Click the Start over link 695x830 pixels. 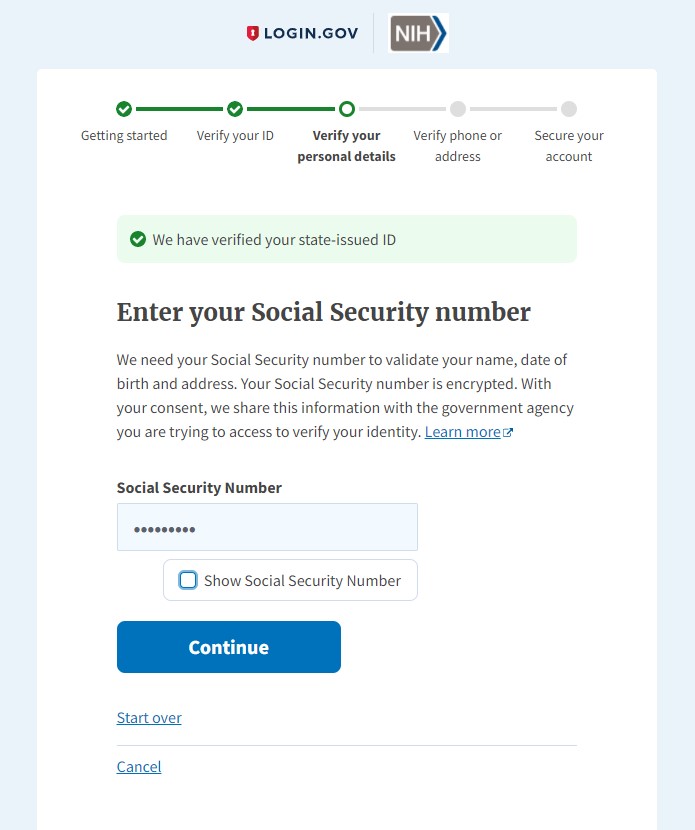(148, 717)
